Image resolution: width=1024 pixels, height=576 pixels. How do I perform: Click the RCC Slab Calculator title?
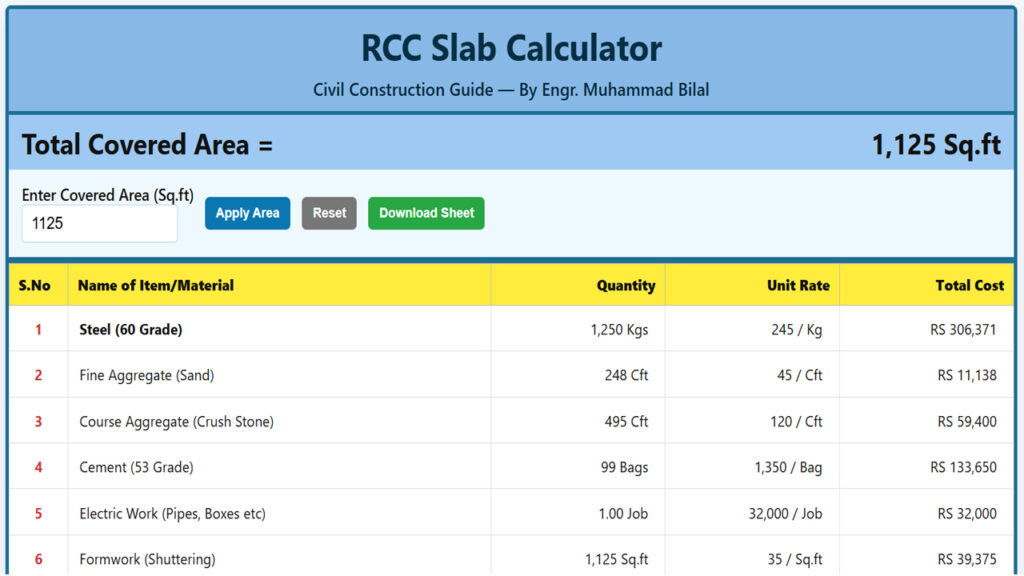tap(512, 48)
